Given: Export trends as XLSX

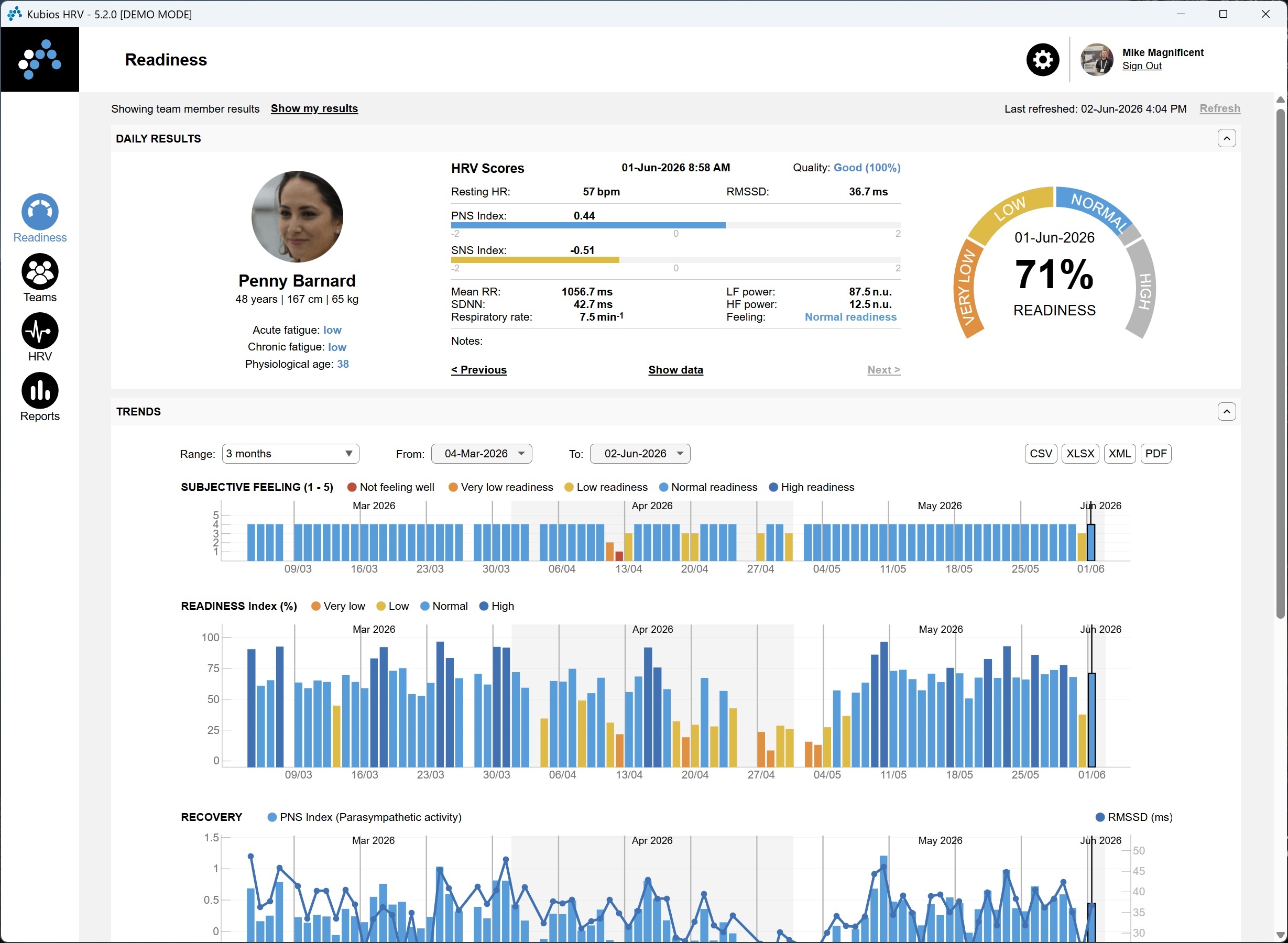Looking at the screenshot, I should 1080,454.
